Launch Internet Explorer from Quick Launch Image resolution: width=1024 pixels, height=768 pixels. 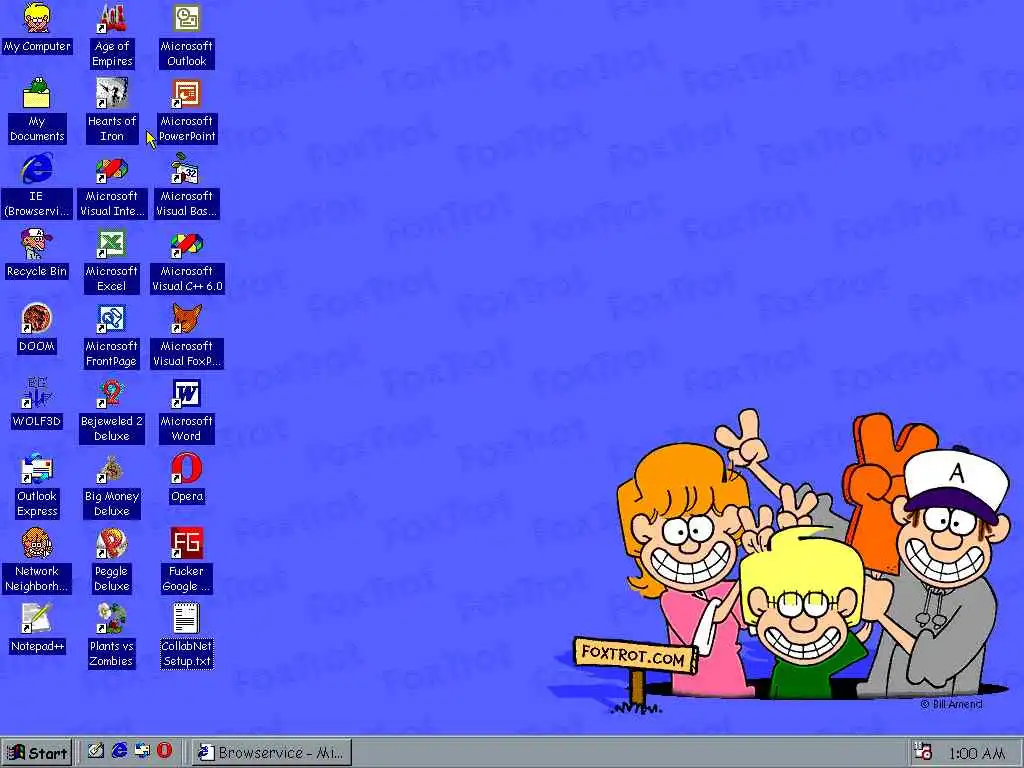(119, 751)
